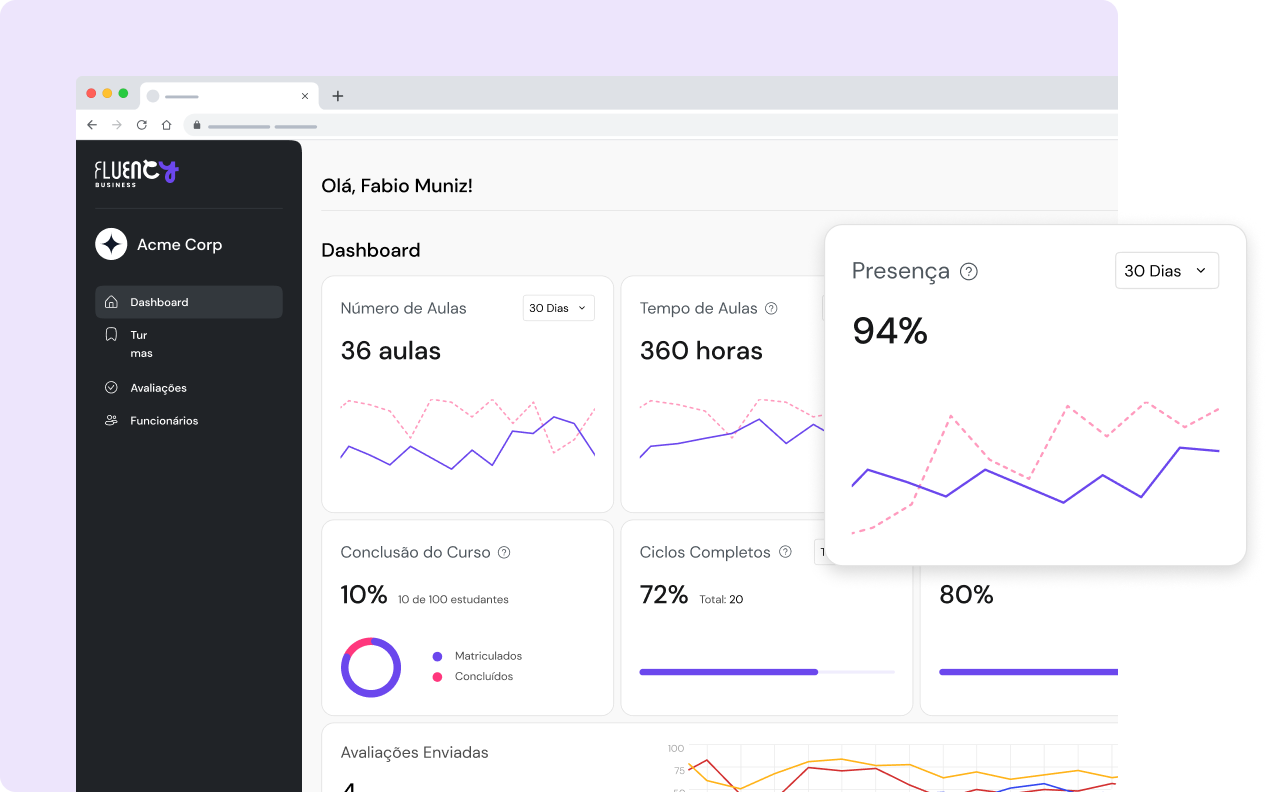Click the "Concluídos" legend label
The image size is (1267, 792).
[x=484, y=677]
